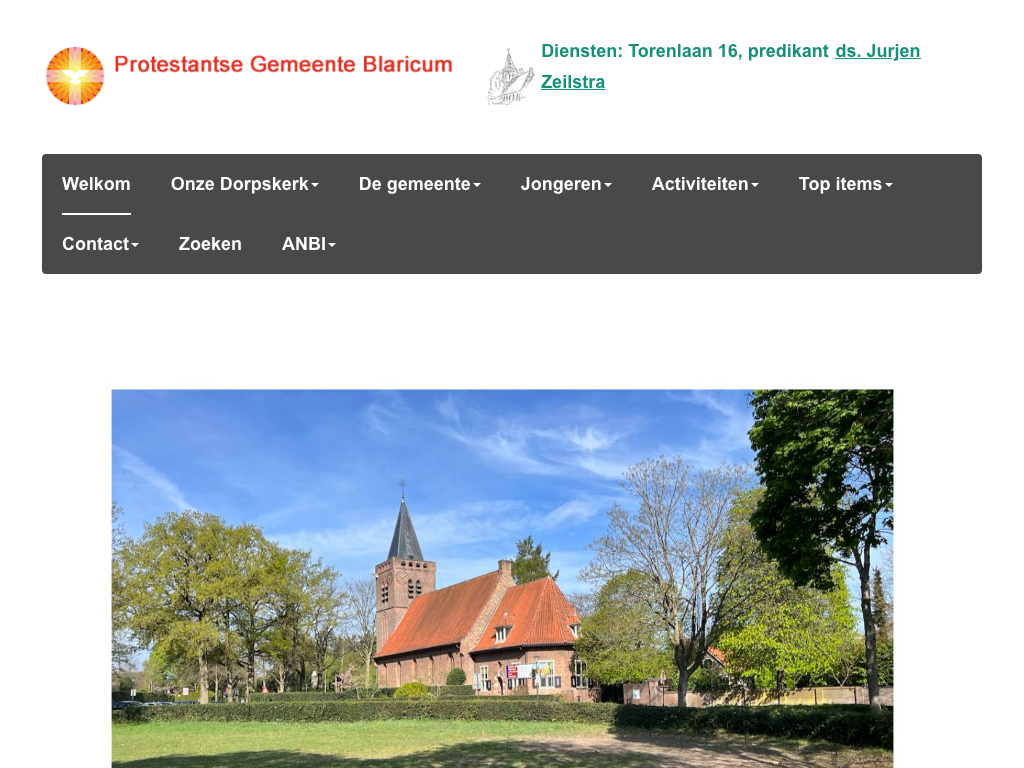Click the church sketch drawing icon
Screen dimensions: 1024x768
(x=510, y=77)
